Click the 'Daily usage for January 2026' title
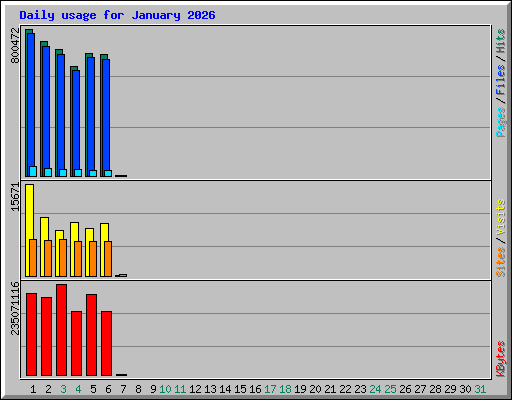Viewport: 512px width, 400px height. click(117, 15)
